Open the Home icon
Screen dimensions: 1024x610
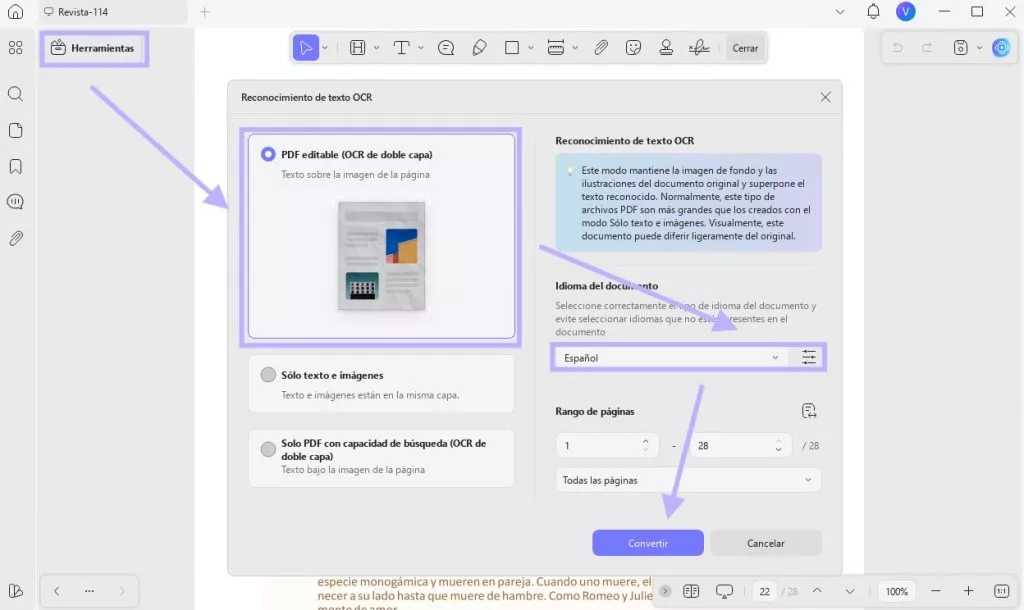tap(16, 11)
